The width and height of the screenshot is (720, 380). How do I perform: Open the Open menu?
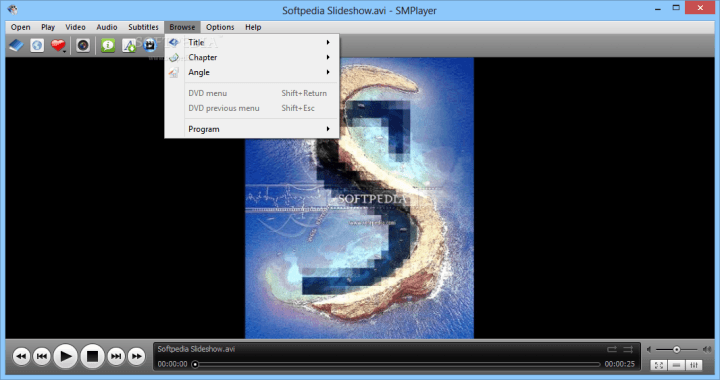(21, 27)
